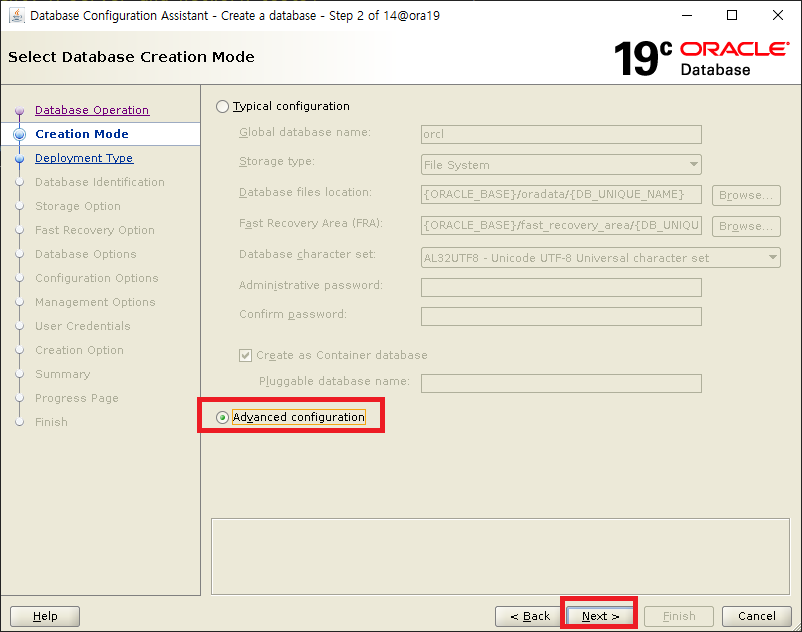The width and height of the screenshot is (802, 632).
Task: Click Progress Page step in sidebar
Action: pos(77,398)
